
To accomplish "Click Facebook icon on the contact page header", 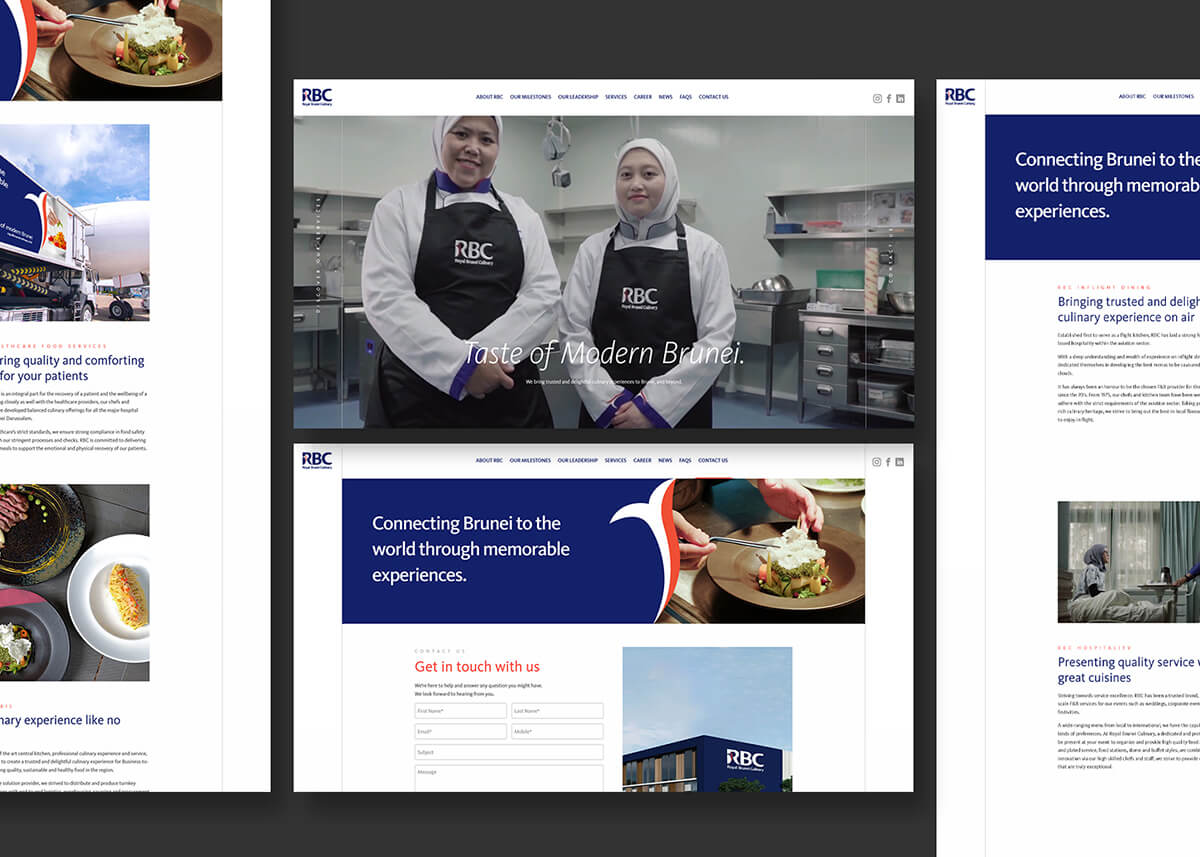I will pyautogui.click(x=889, y=462).
